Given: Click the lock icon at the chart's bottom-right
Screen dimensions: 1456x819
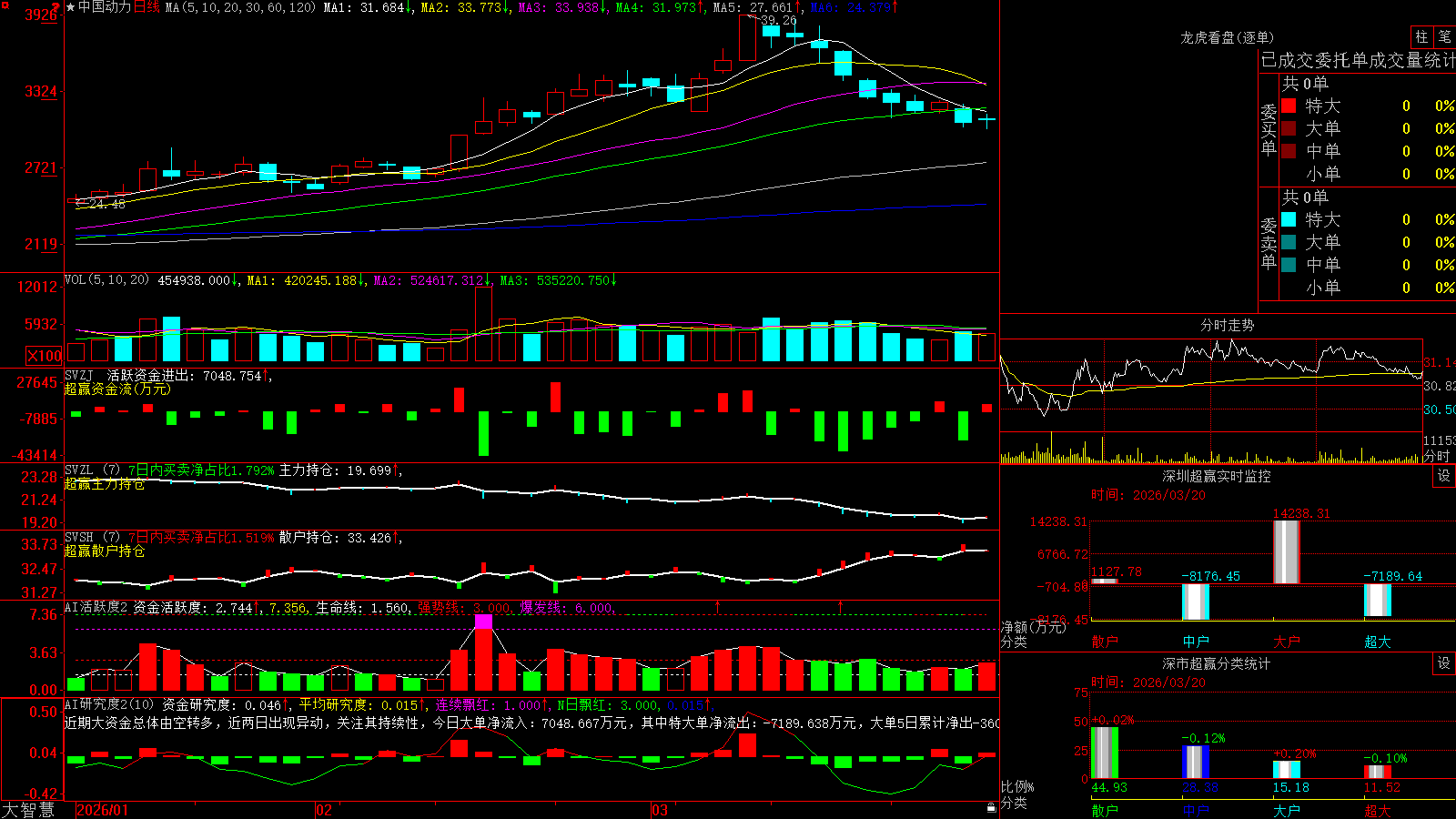Looking at the screenshot, I should pyautogui.click(x=991, y=807).
